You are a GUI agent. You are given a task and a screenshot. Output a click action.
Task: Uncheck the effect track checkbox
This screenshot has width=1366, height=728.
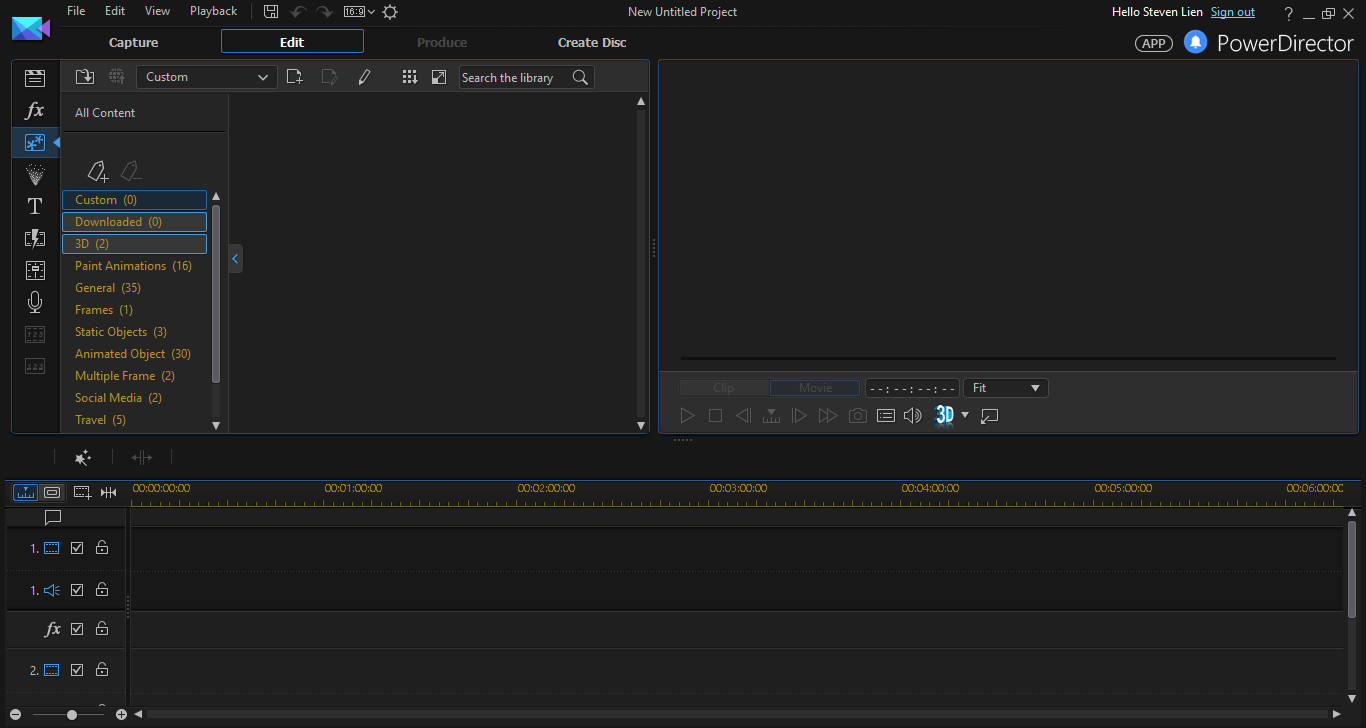click(77, 629)
